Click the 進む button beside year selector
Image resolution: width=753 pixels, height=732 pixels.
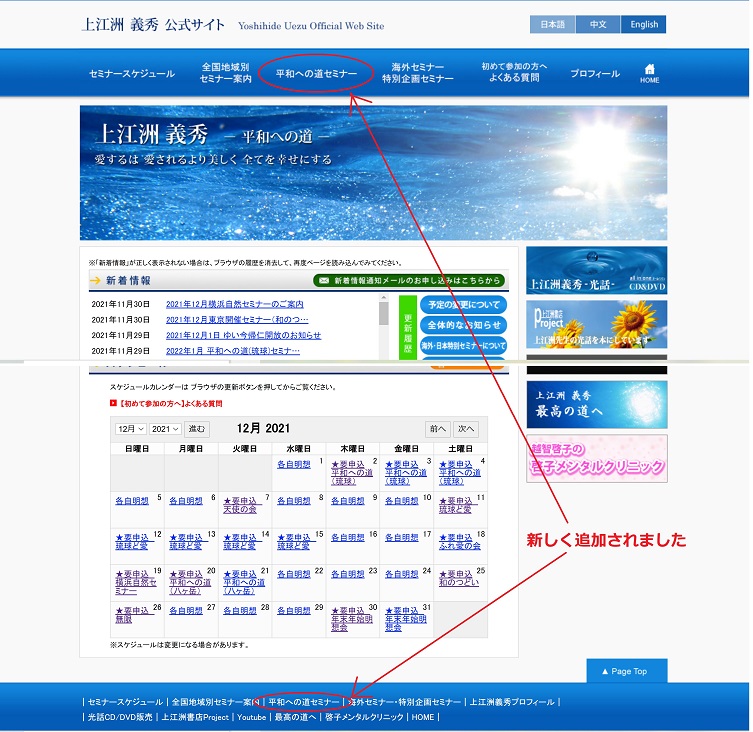coord(197,429)
